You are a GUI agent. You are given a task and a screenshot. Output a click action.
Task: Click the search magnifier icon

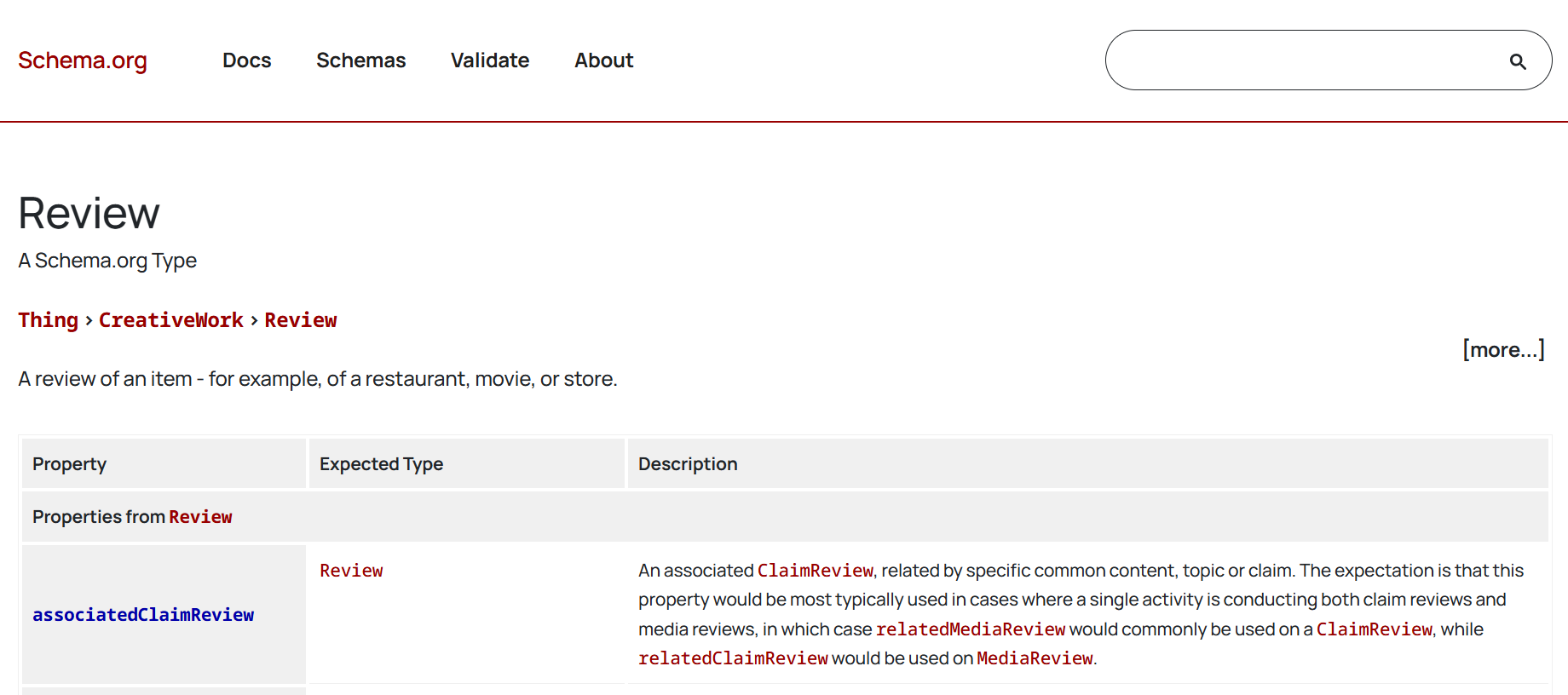(x=1517, y=61)
